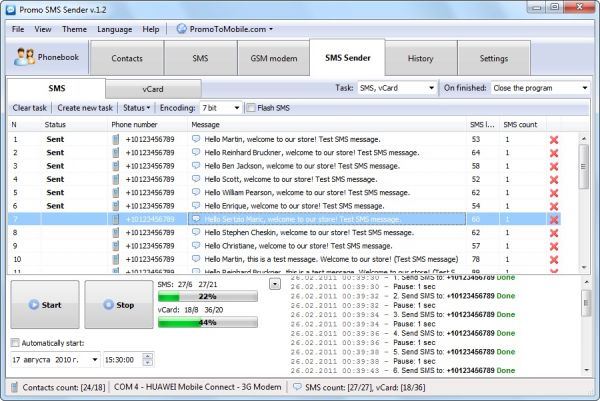Viewport: 600px width, 401px height.
Task: Increase auto-start time with spinner up arrow
Action: point(148,356)
